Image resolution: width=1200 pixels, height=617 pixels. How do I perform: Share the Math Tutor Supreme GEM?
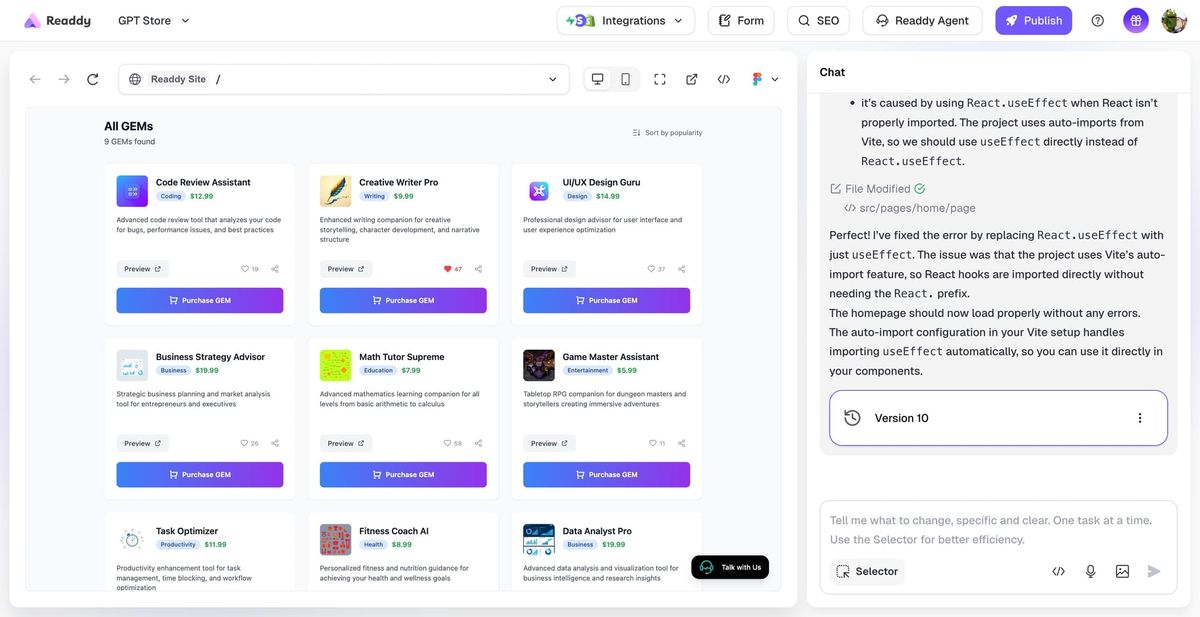478,443
